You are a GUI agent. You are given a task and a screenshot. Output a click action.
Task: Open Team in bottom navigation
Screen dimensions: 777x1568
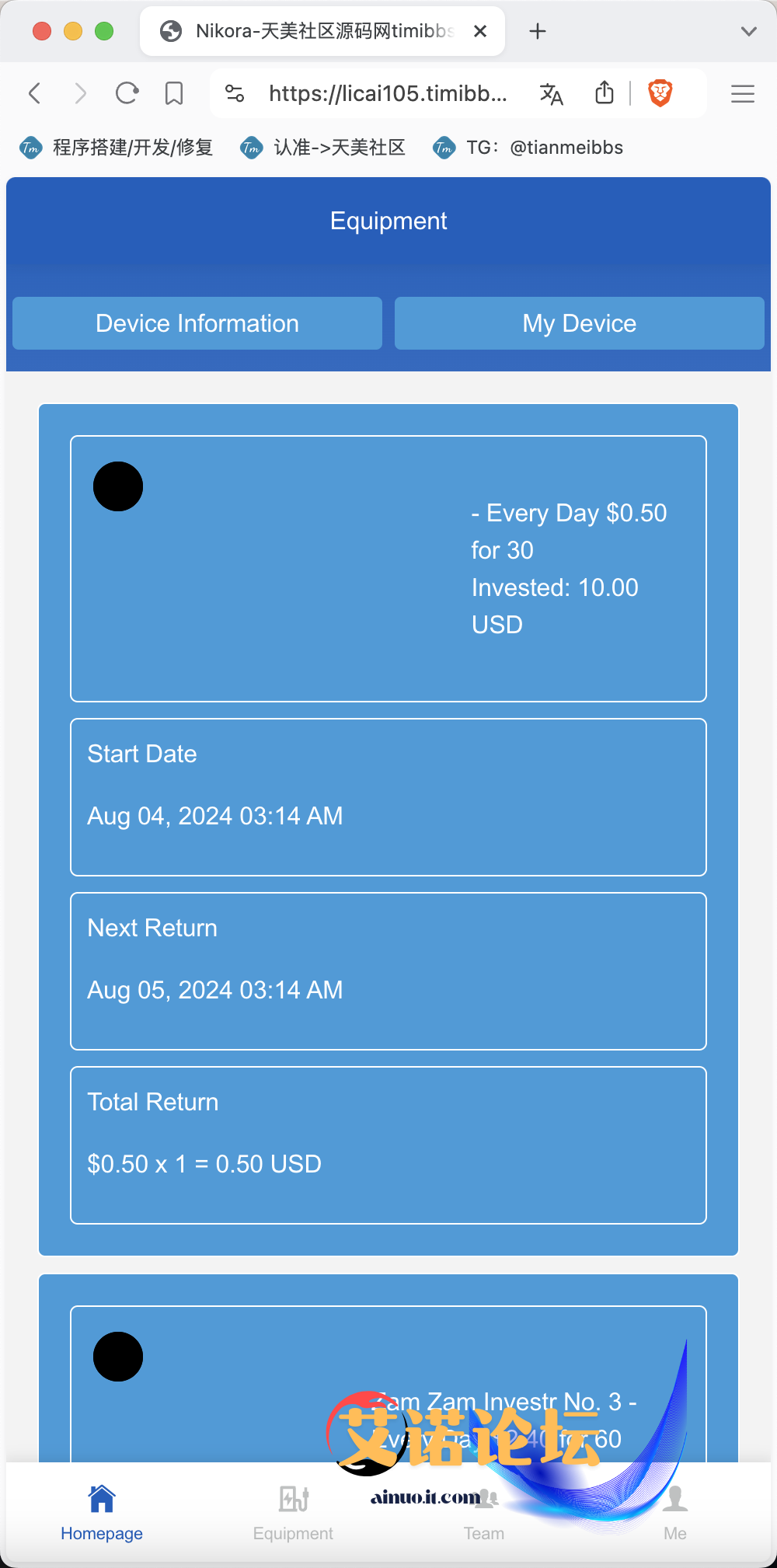click(484, 1512)
